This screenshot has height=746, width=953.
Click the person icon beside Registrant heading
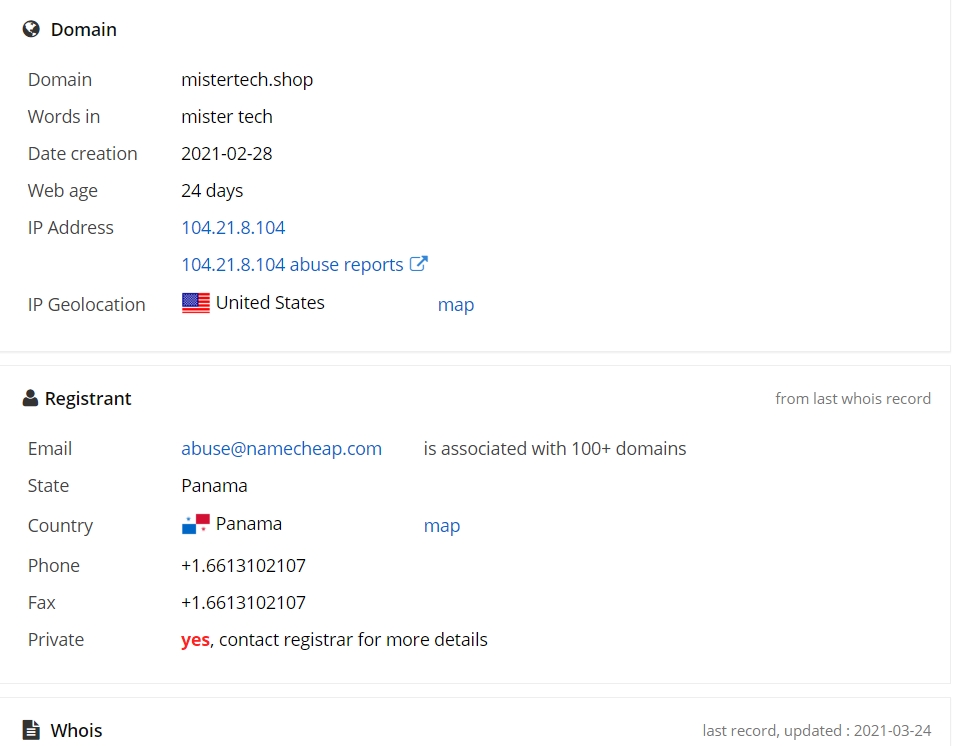(x=30, y=398)
